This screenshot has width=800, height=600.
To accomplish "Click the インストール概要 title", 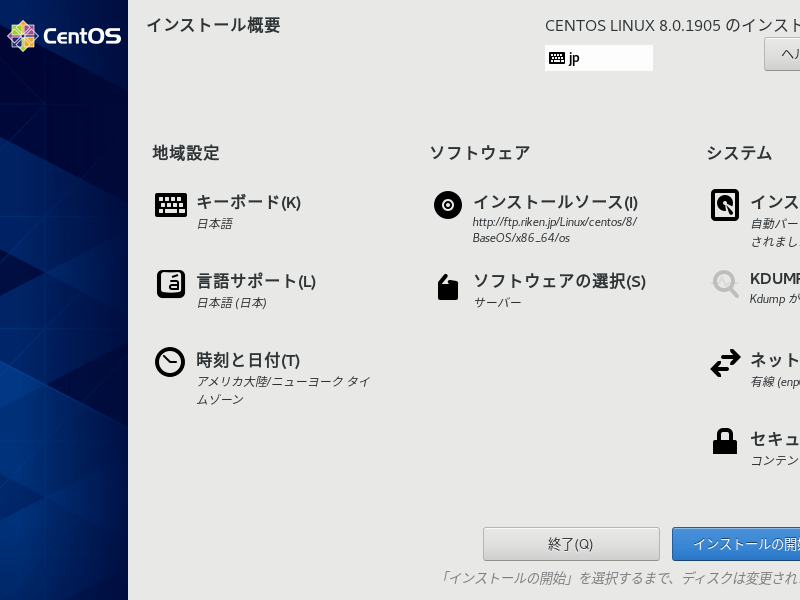I will click(214, 25).
